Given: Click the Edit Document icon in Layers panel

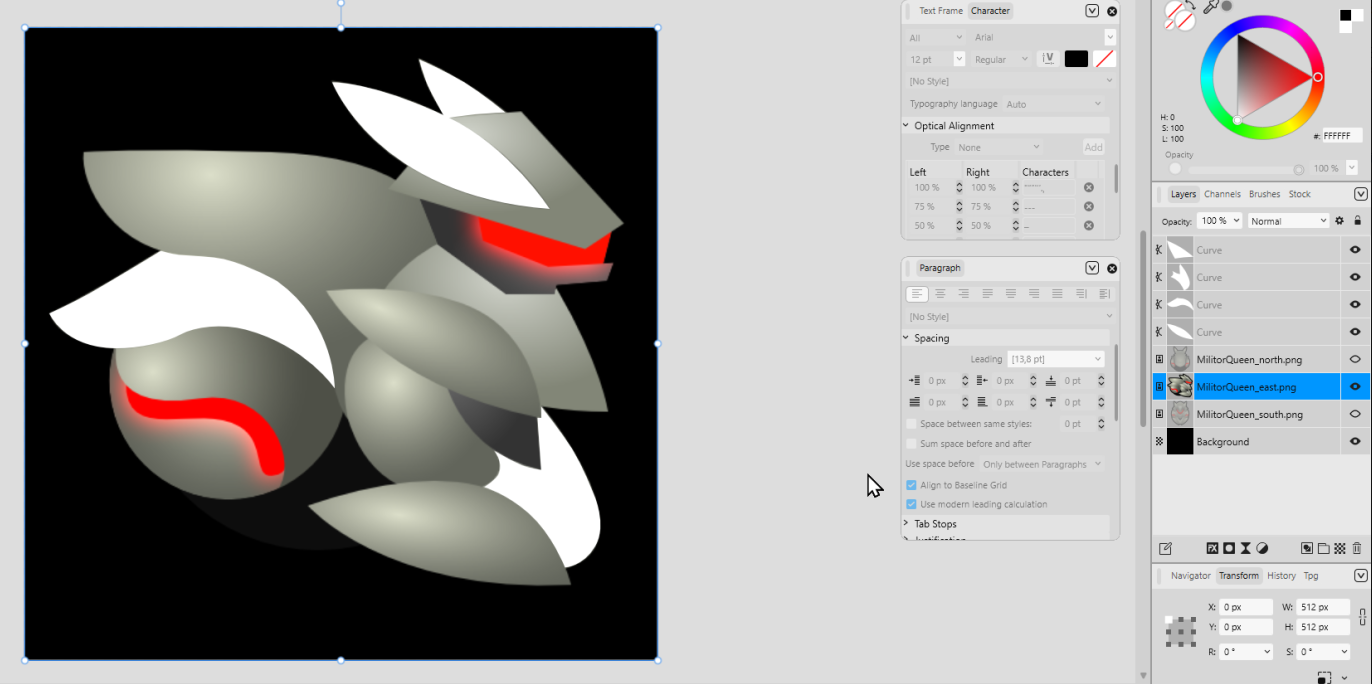Looking at the screenshot, I should tap(1165, 548).
